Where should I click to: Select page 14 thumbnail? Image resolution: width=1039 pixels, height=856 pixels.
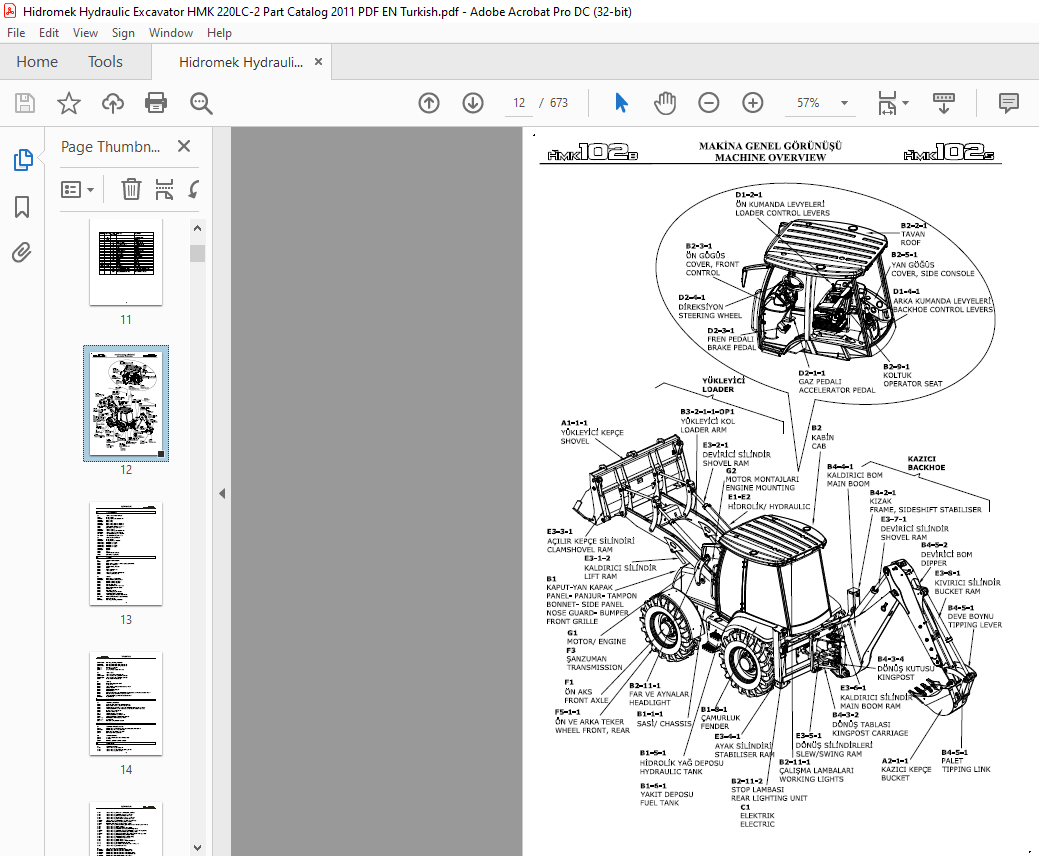[126, 704]
